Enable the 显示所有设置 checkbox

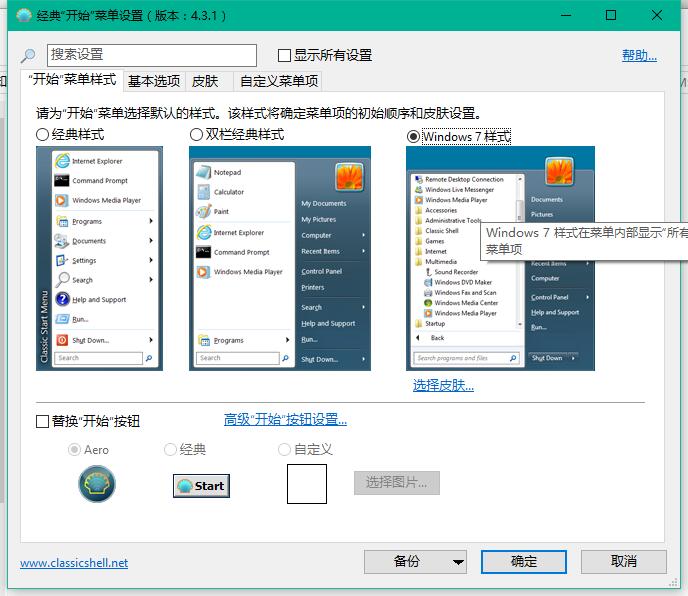[285, 56]
